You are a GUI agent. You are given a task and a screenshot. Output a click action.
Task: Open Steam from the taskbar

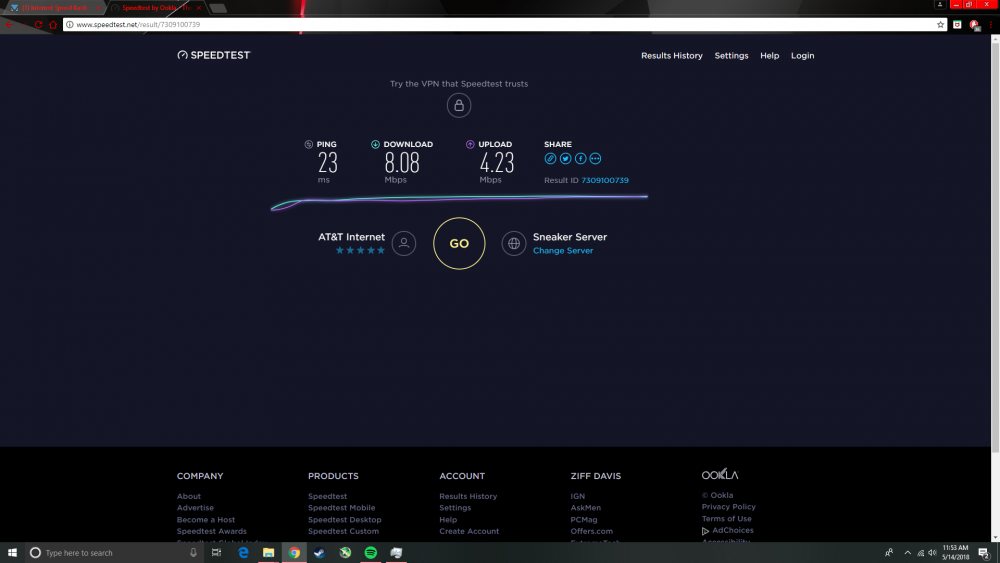pyautogui.click(x=320, y=553)
